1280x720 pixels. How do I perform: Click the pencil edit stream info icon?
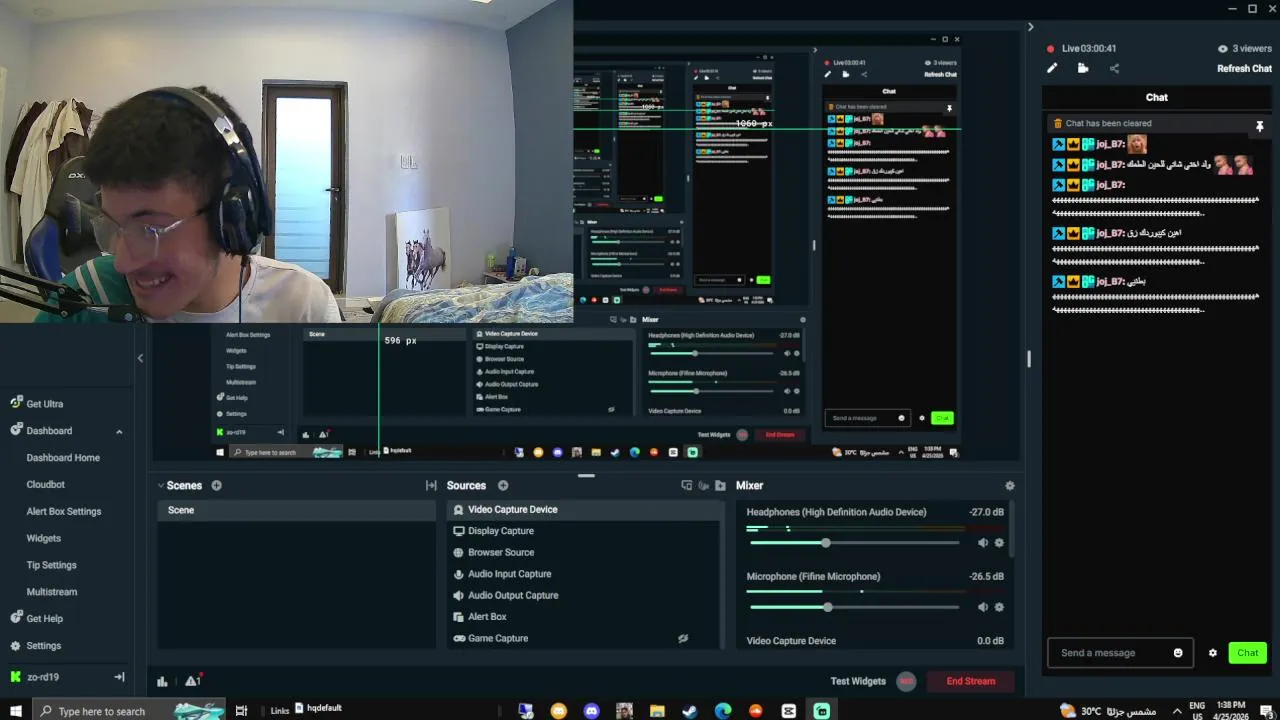point(1052,68)
